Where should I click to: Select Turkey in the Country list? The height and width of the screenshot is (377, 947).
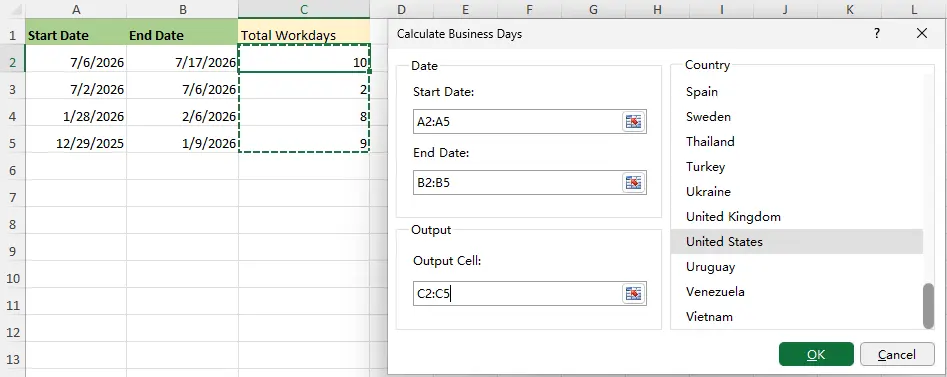click(x=797, y=167)
